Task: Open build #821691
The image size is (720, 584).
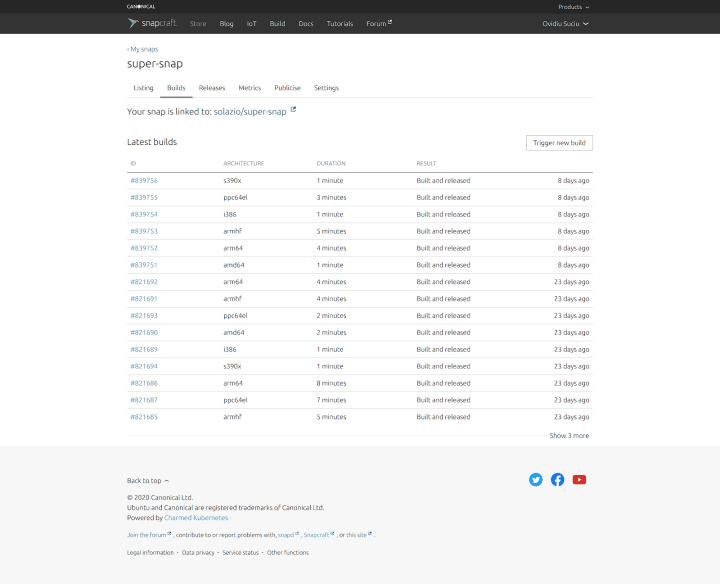Action: [x=144, y=299]
